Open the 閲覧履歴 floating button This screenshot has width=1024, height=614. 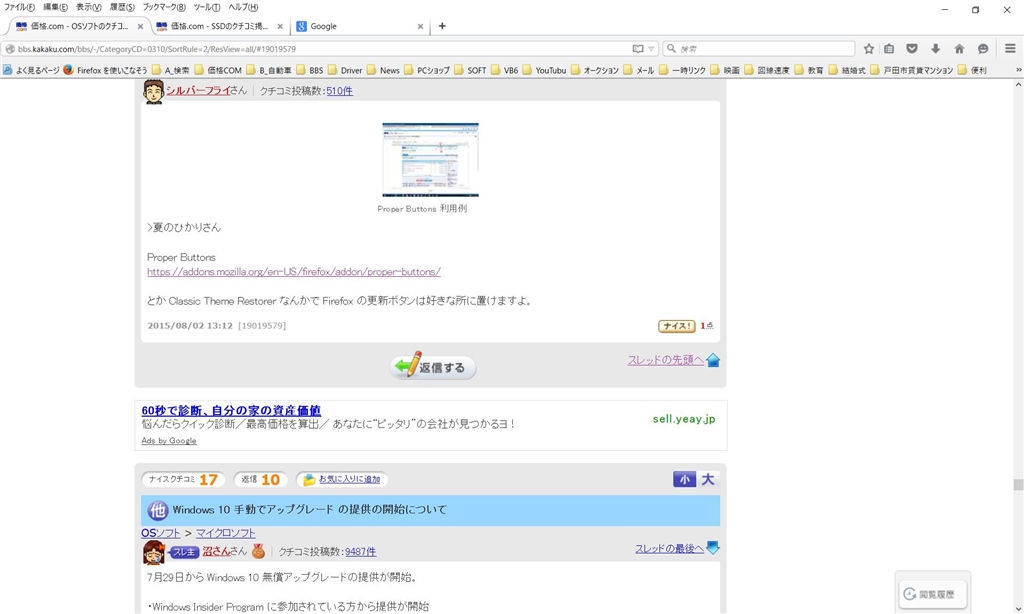click(933, 594)
